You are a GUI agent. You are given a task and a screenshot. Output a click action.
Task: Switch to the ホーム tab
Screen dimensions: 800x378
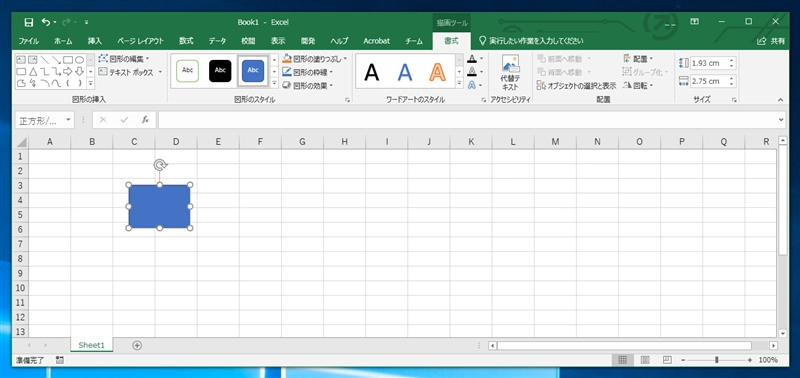click(63, 41)
